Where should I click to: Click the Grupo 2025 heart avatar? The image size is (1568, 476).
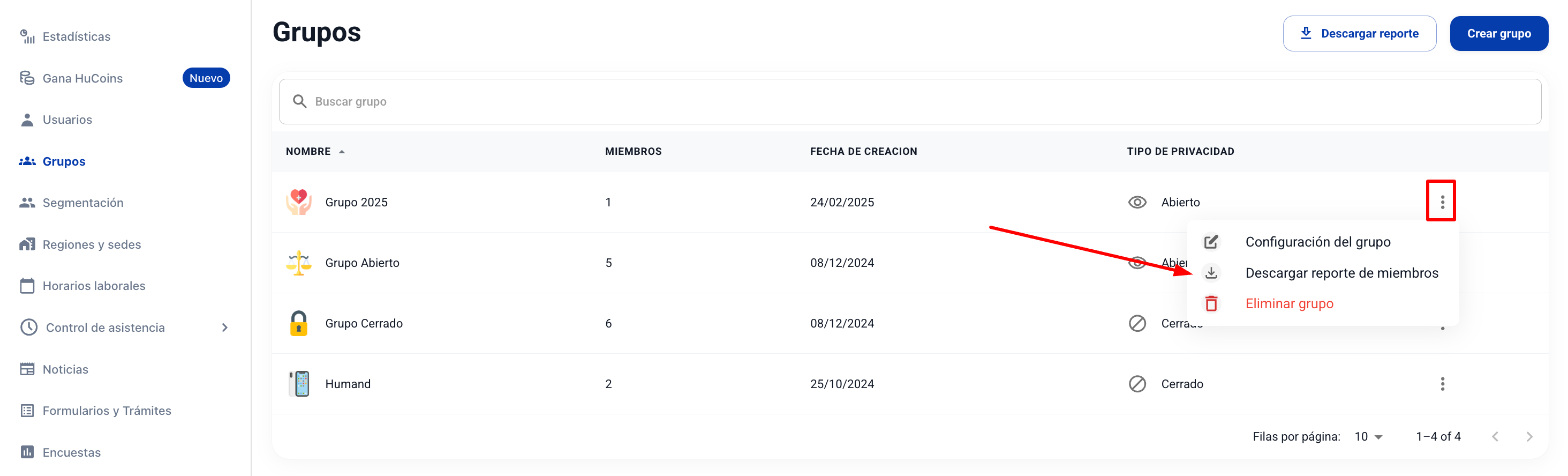coord(298,202)
